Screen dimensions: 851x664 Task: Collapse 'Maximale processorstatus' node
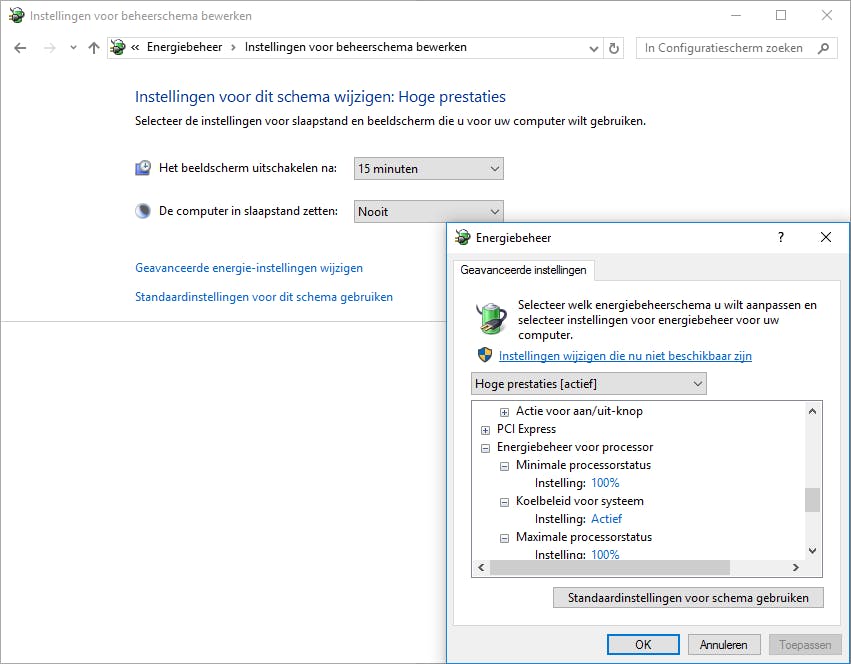(x=504, y=538)
